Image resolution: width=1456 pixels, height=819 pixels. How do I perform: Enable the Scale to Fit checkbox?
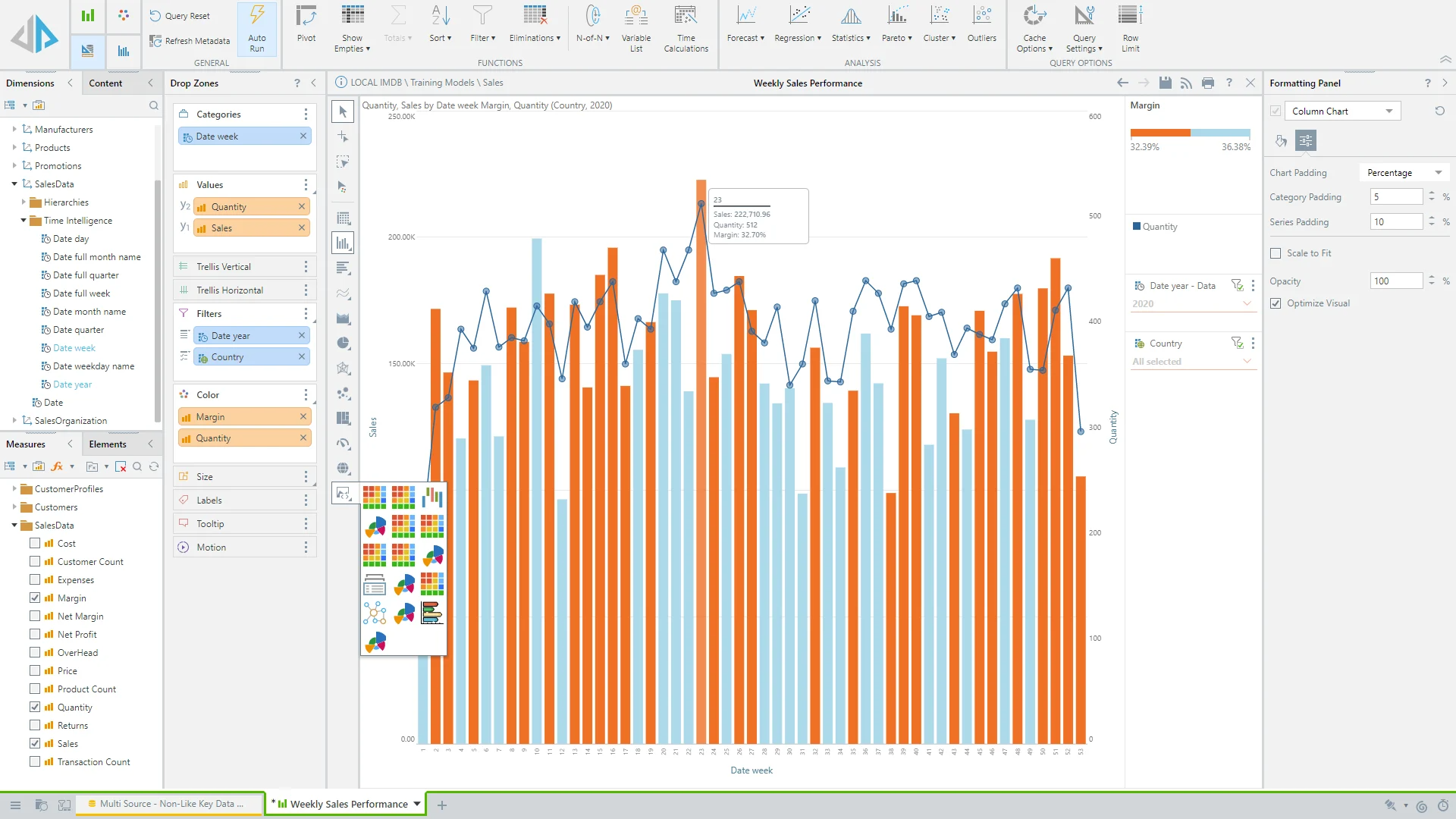pos(1276,253)
